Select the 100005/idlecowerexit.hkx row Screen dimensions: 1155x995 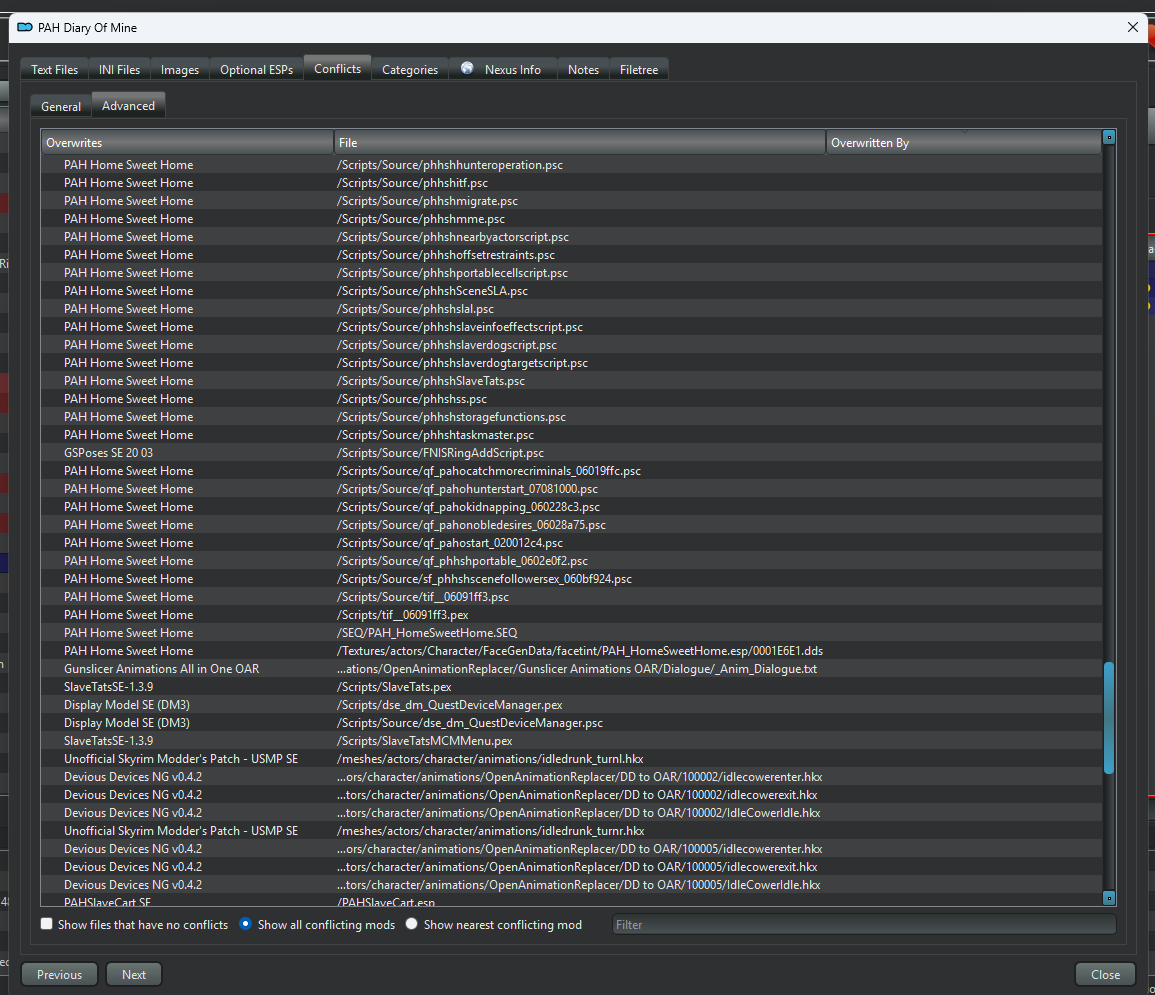pyautogui.click(x=572, y=867)
